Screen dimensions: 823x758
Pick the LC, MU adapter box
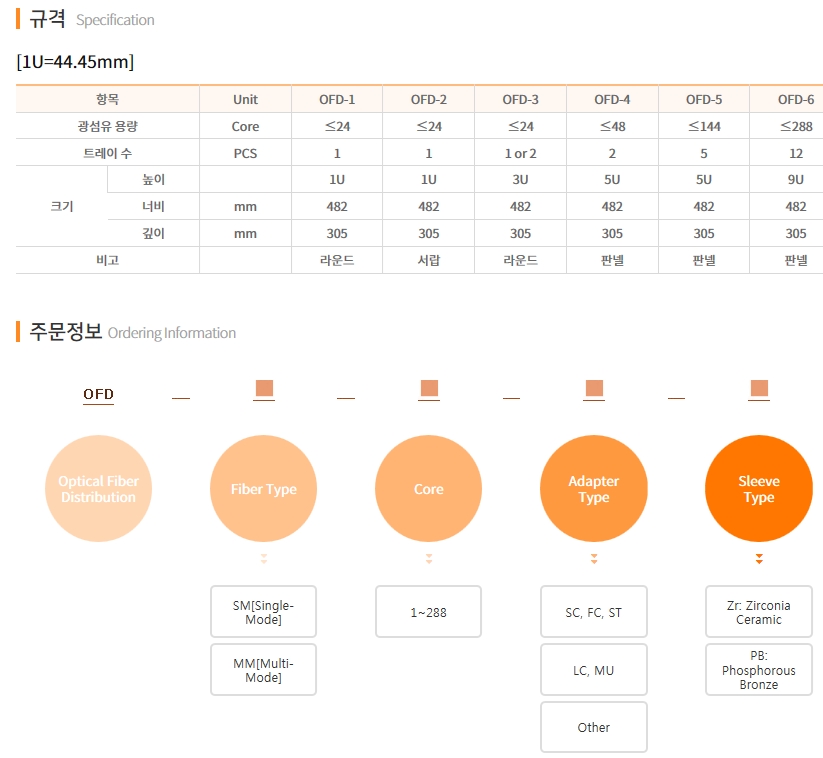[593, 670]
